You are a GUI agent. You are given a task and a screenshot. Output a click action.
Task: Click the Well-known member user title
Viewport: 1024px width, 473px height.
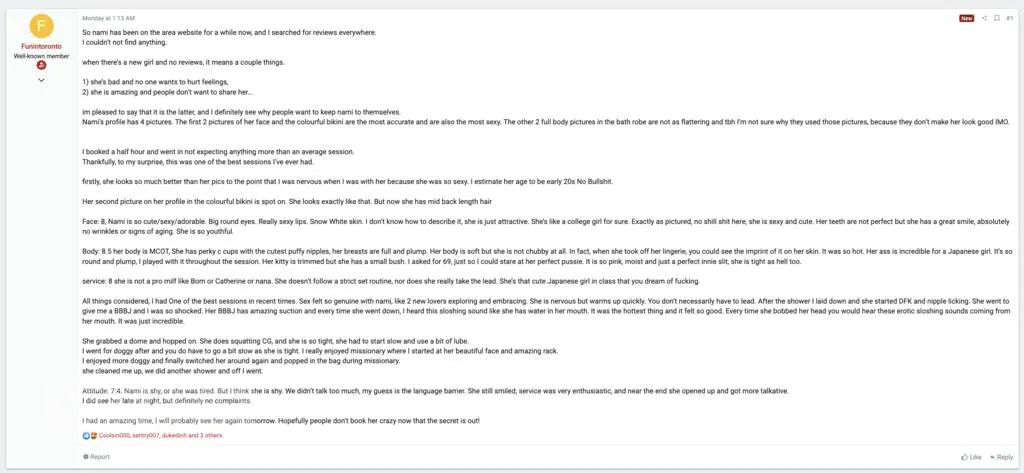(x=41, y=56)
